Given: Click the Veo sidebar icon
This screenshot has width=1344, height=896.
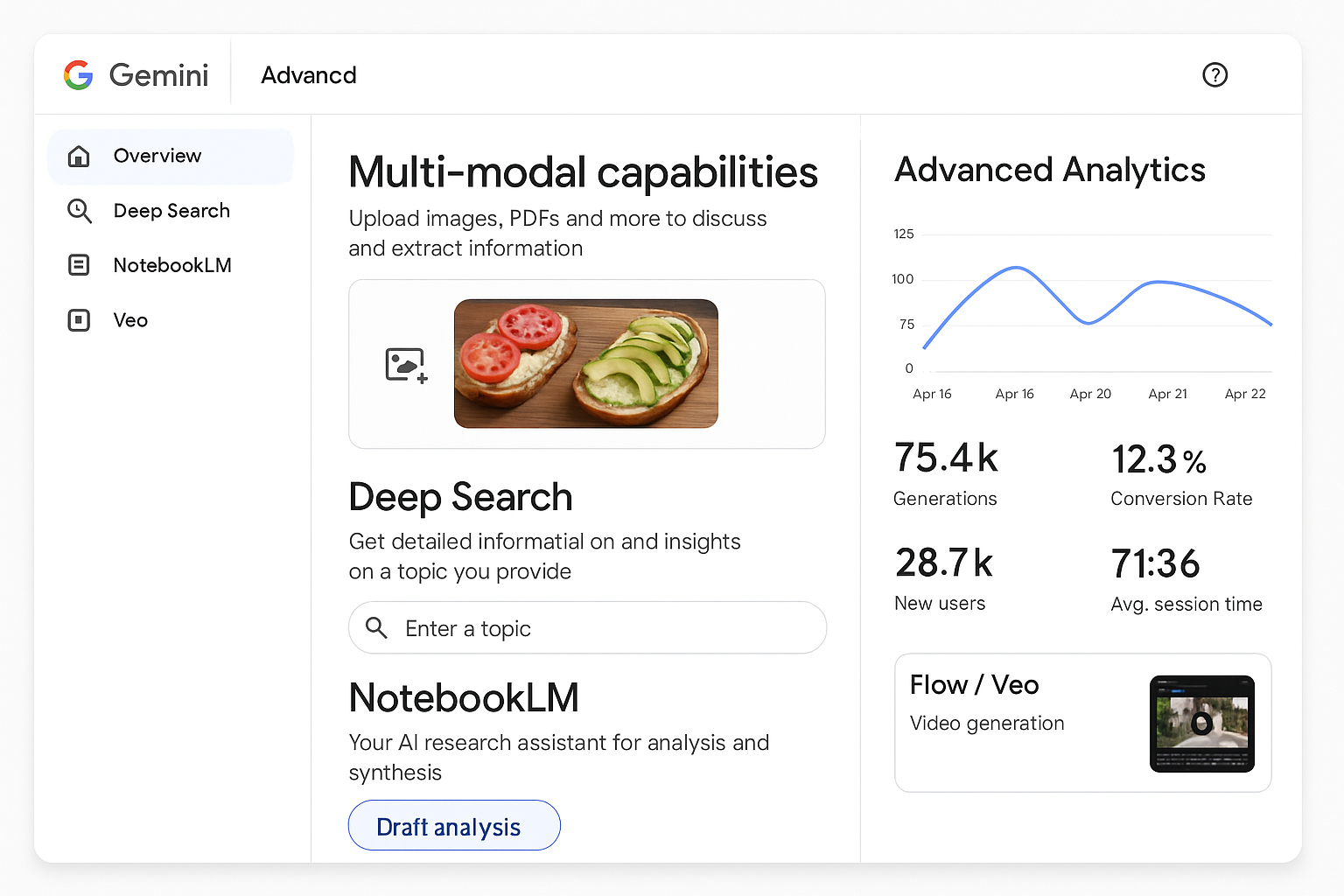Looking at the screenshot, I should point(79,320).
